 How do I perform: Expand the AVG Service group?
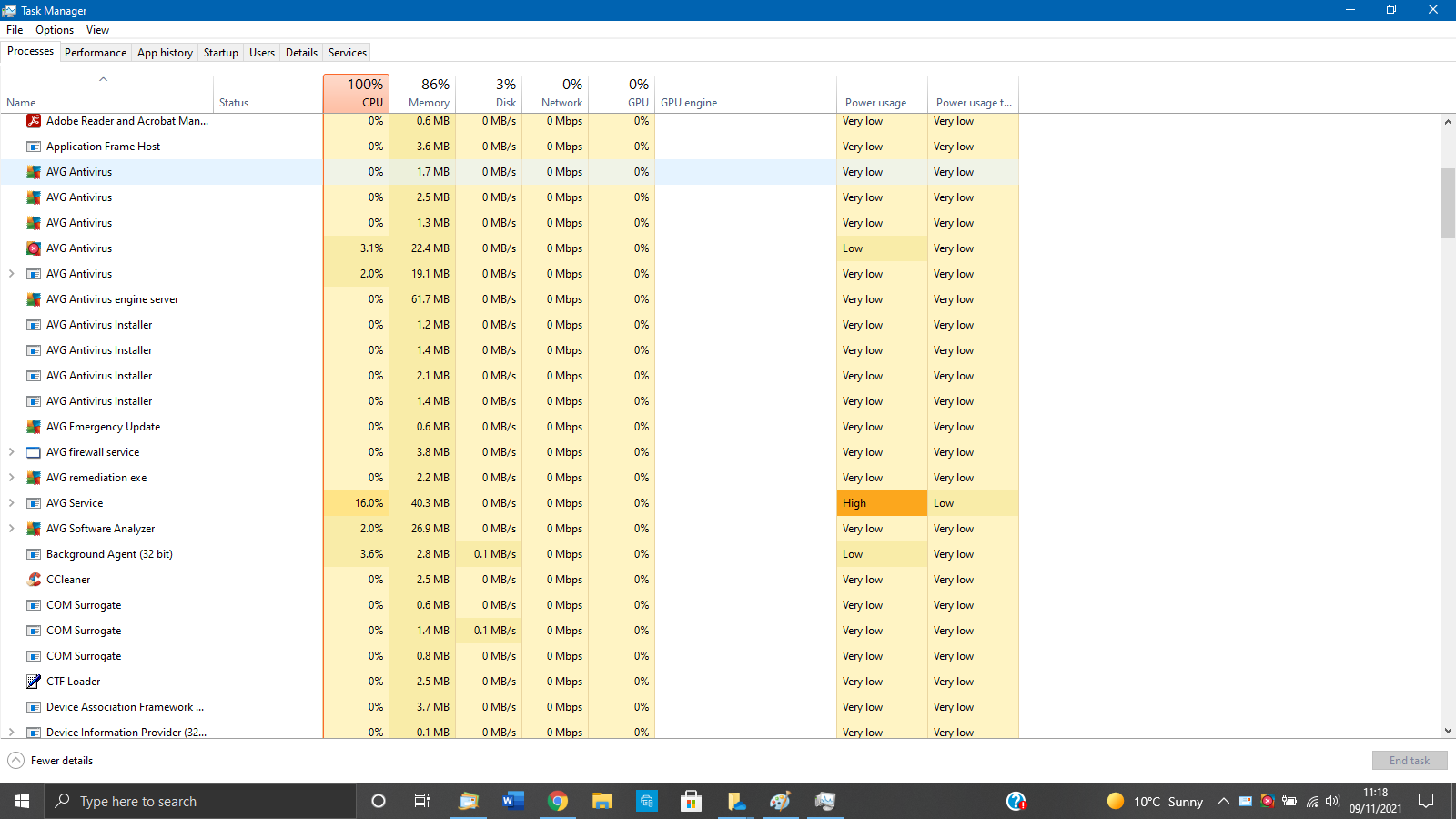point(11,503)
